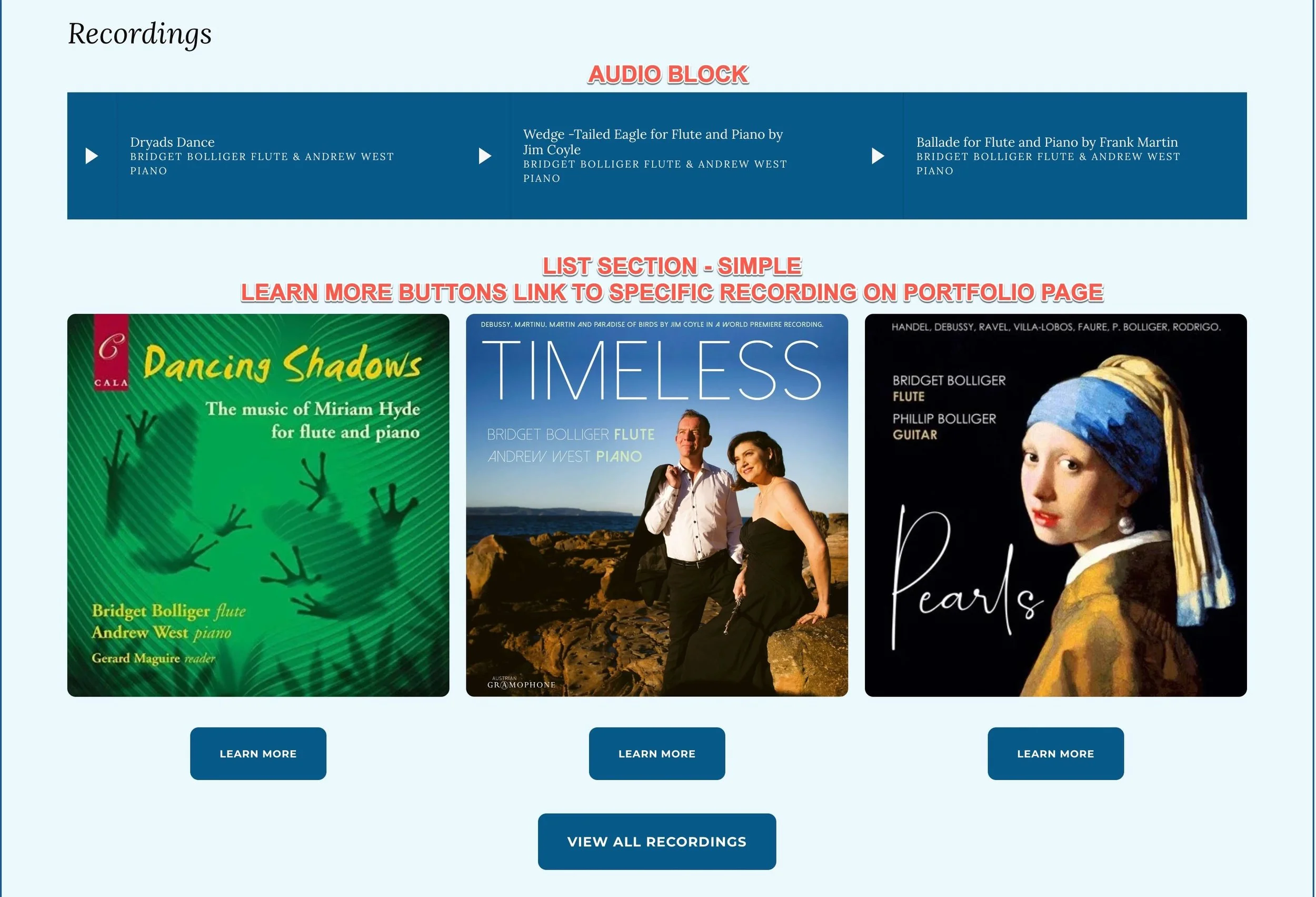Click the performer subtitle under Dryads Dance

pos(262,164)
